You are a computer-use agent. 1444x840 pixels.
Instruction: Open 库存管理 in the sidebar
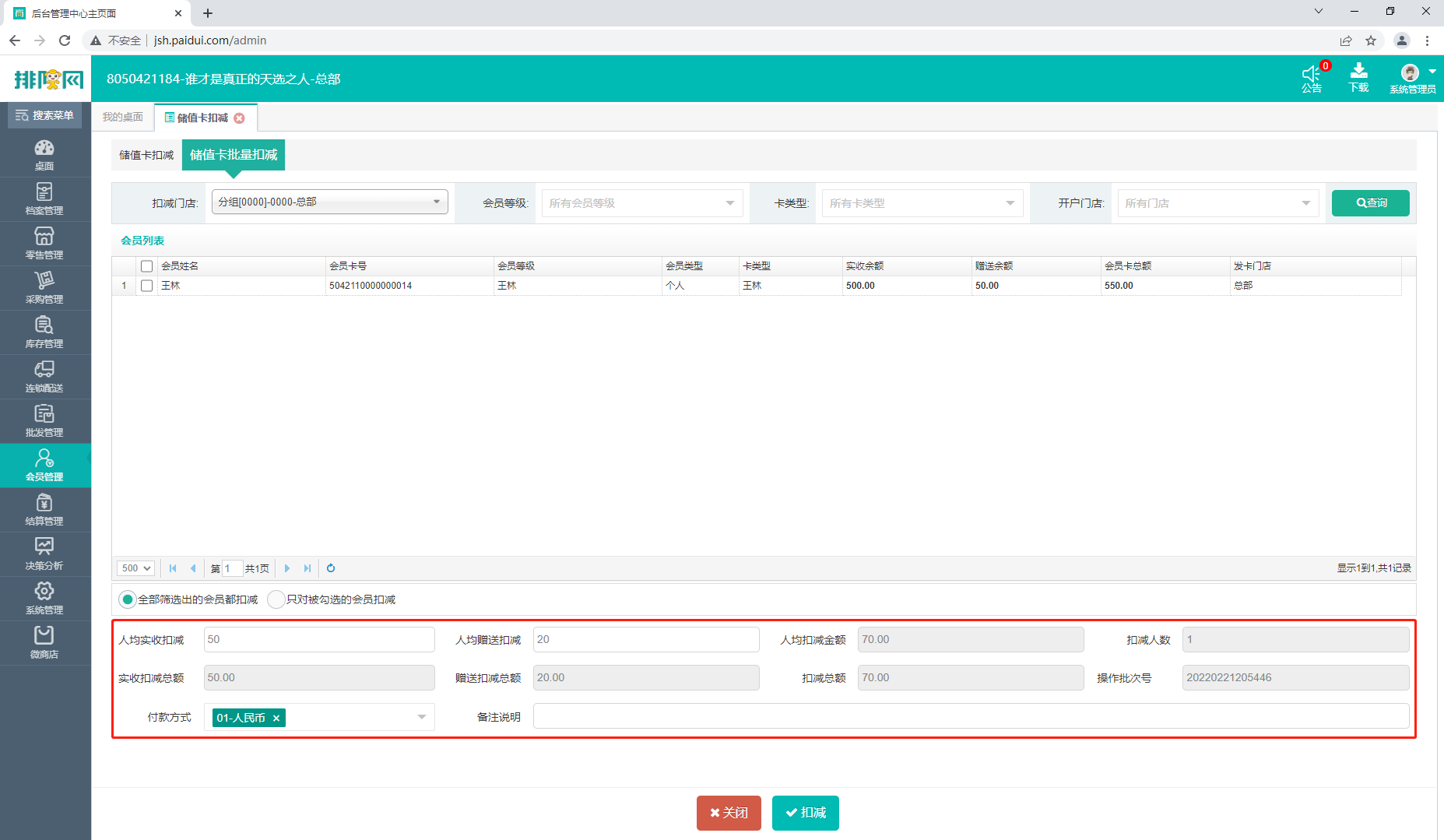click(44, 332)
